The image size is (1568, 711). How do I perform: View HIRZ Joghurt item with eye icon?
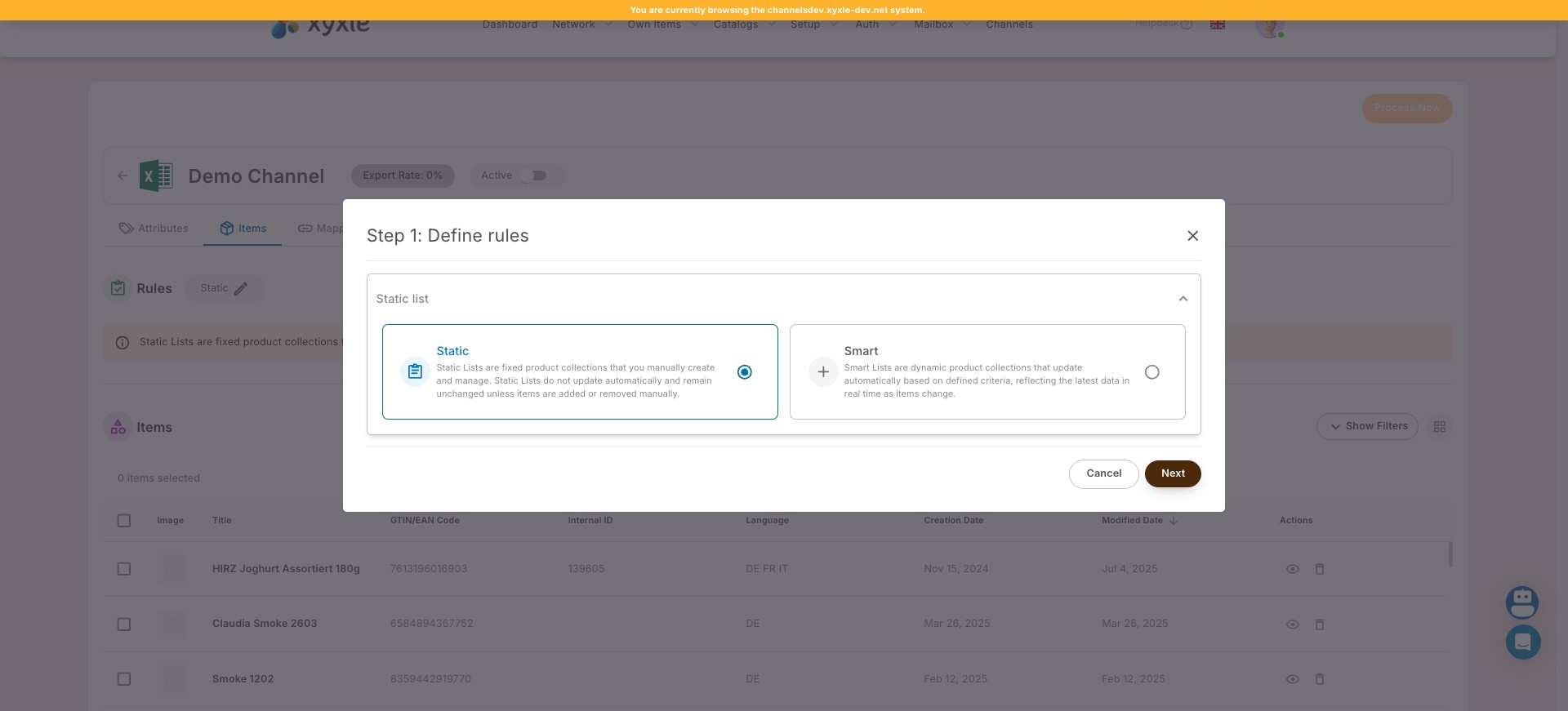coord(1292,569)
